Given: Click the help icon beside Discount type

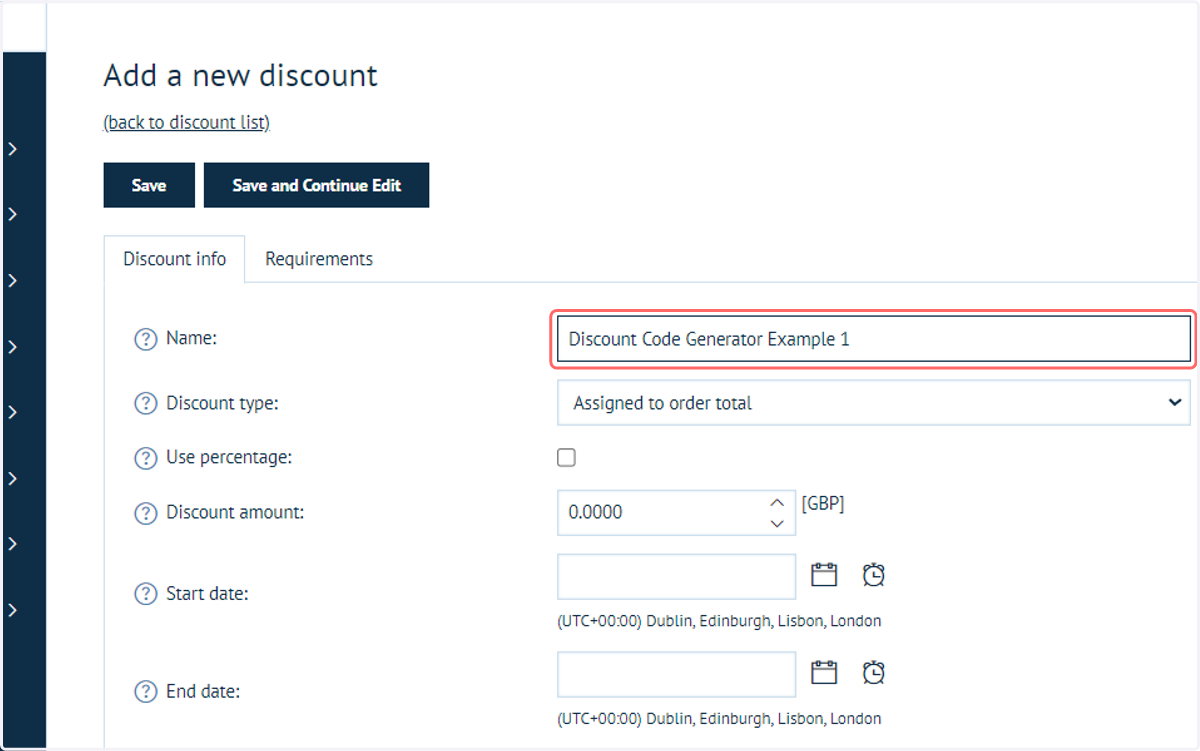Looking at the screenshot, I should tap(146, 404).
